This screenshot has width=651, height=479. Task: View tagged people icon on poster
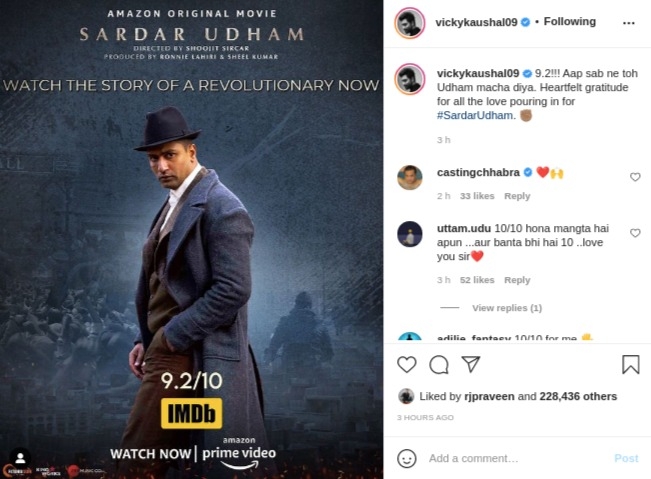point(20,458)
